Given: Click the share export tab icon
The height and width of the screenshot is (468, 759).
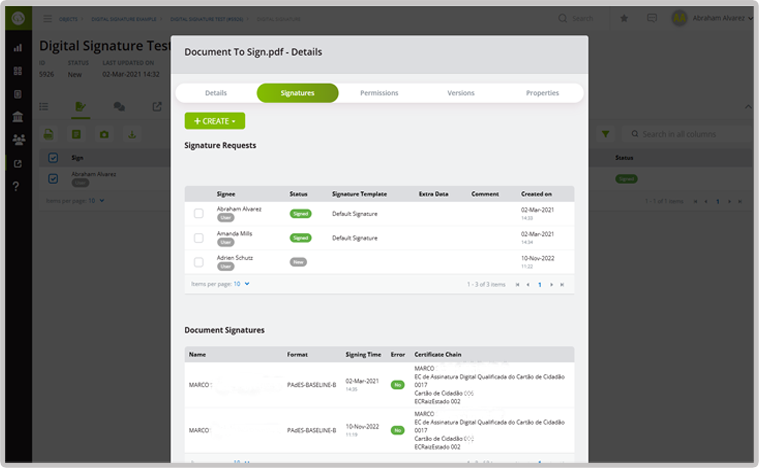Looking at the screenshot, I should click(157, 106).
